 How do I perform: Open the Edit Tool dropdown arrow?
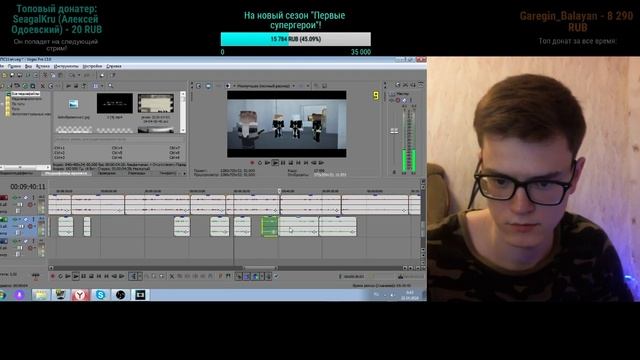click(x=140, y=276)
